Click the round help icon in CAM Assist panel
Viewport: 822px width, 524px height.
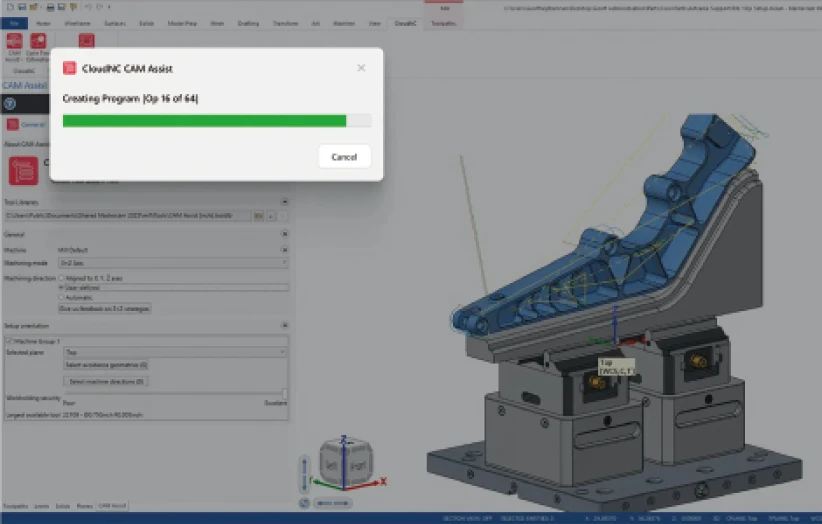[9, 103]
